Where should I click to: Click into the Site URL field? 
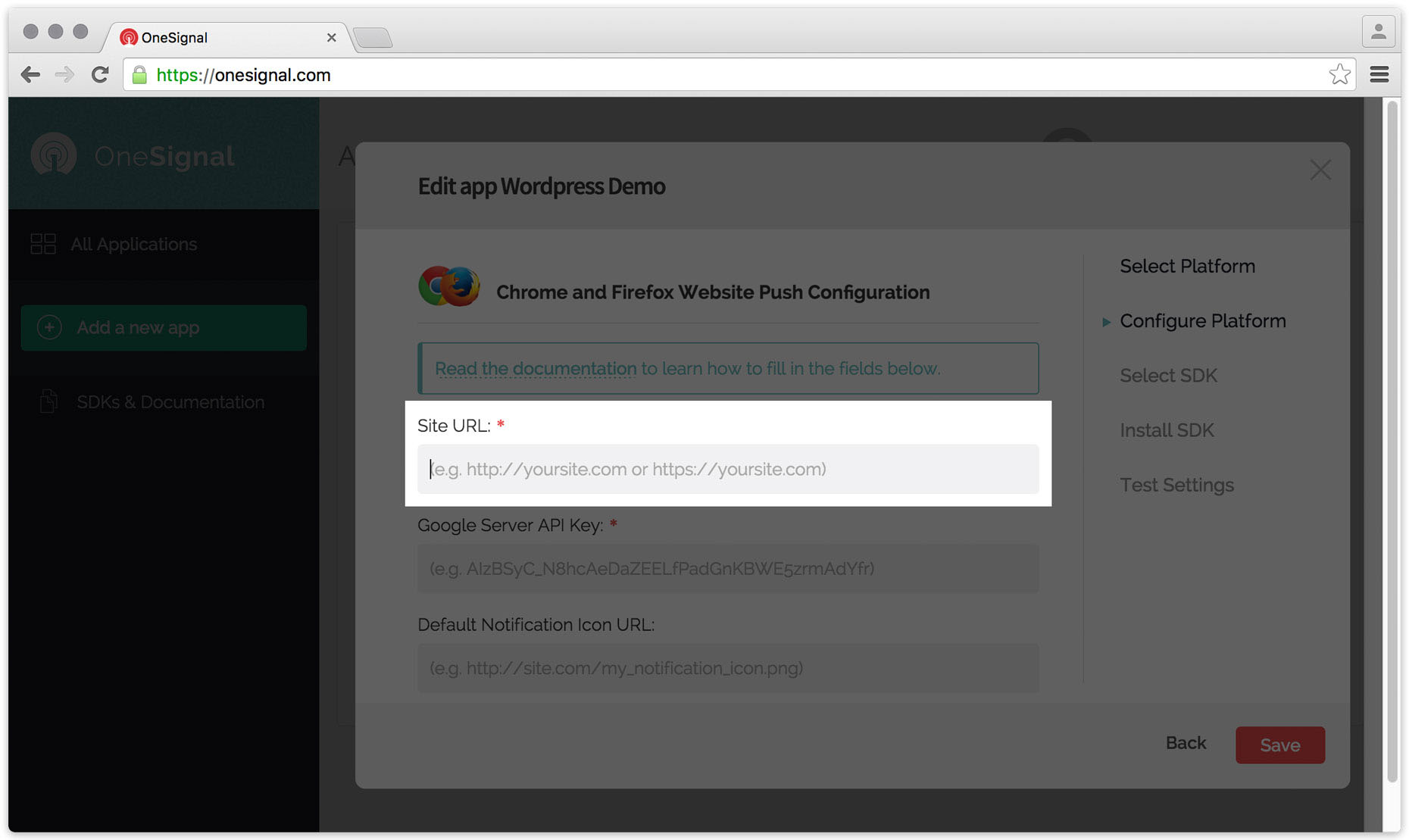(x=728, y=469)
